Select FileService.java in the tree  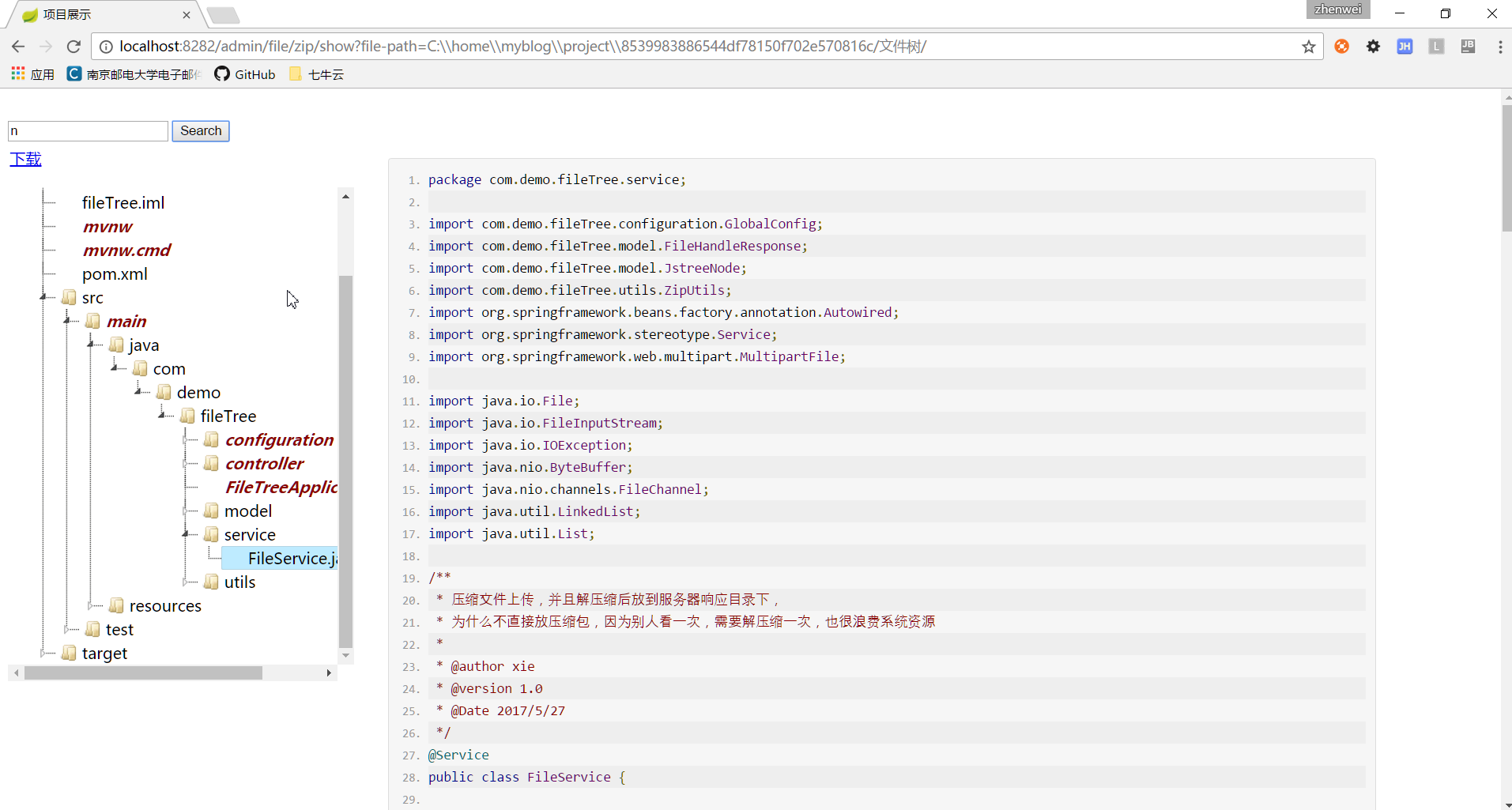280,558
